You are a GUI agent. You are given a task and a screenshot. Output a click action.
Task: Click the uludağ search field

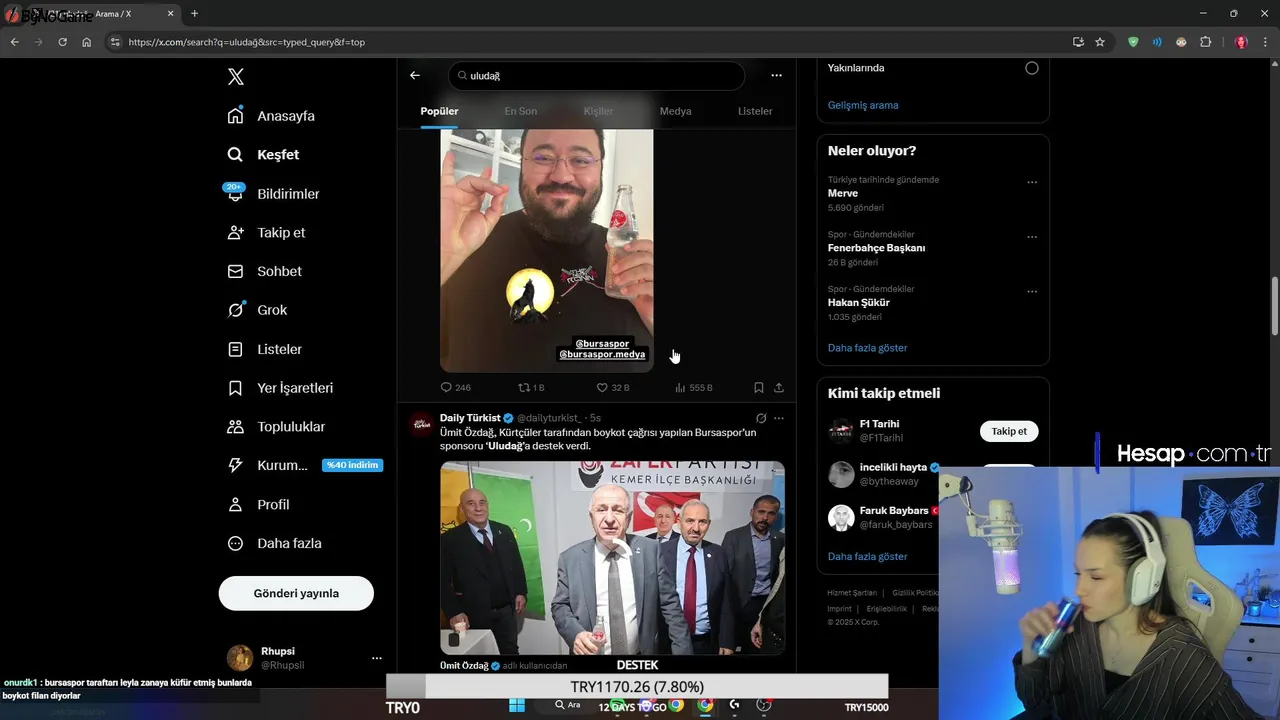[x=596, y=75]
